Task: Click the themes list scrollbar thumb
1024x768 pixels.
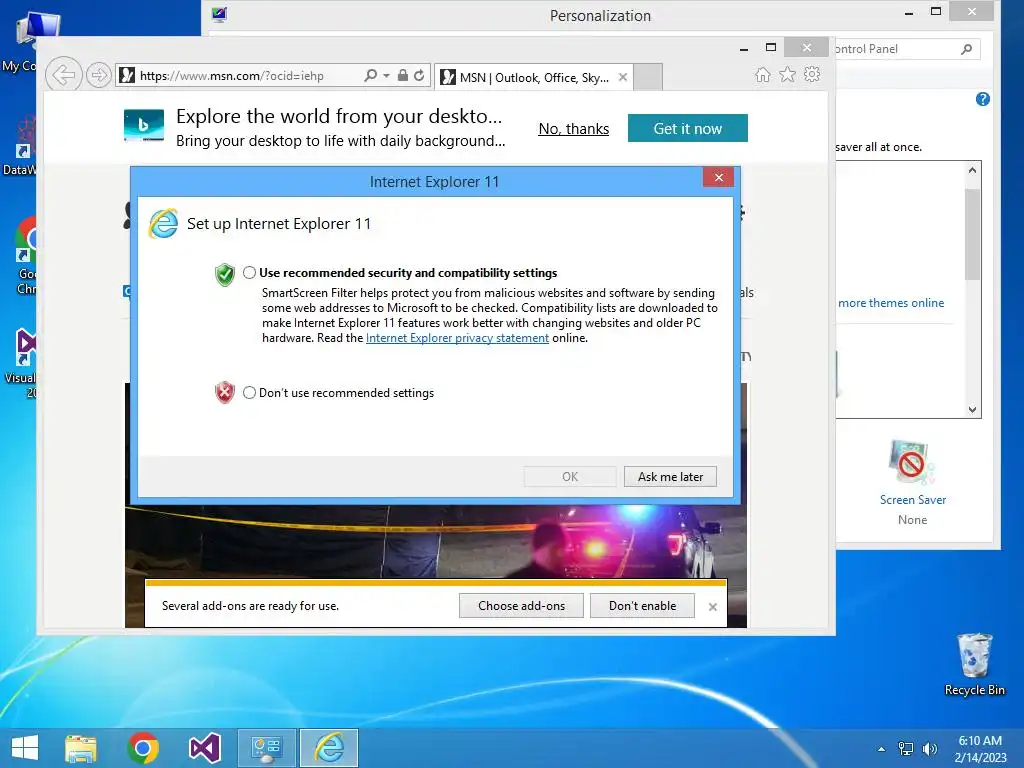Action: click(972, 234)
